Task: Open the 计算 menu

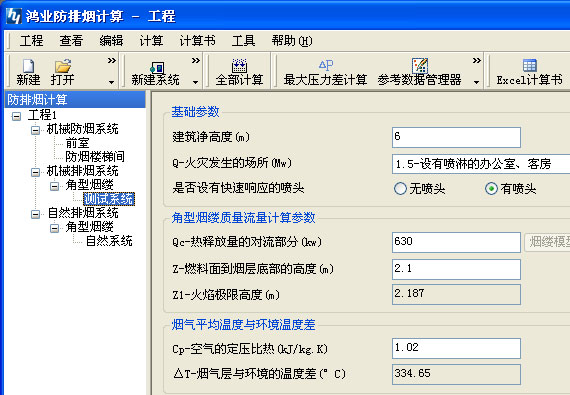Action: tap(151, 41)
